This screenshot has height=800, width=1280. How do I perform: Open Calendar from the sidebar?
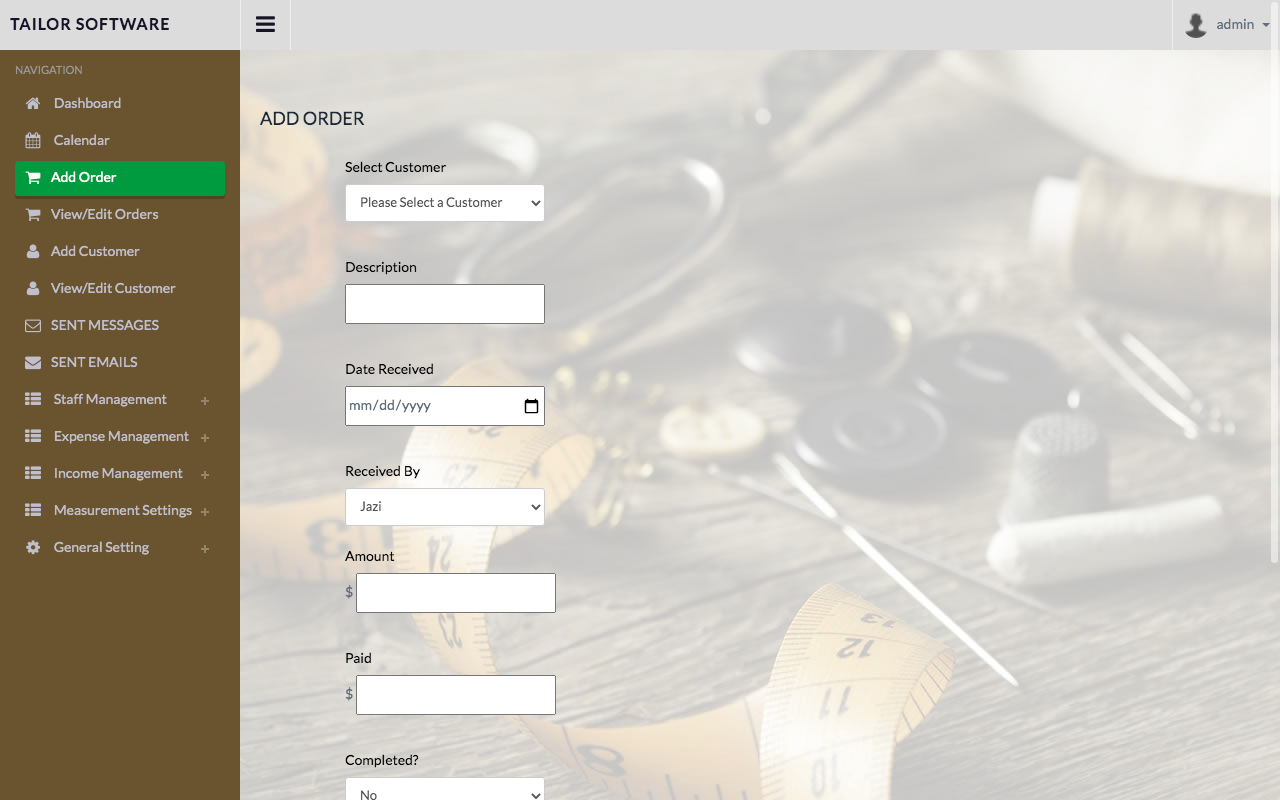click(81, 140)
